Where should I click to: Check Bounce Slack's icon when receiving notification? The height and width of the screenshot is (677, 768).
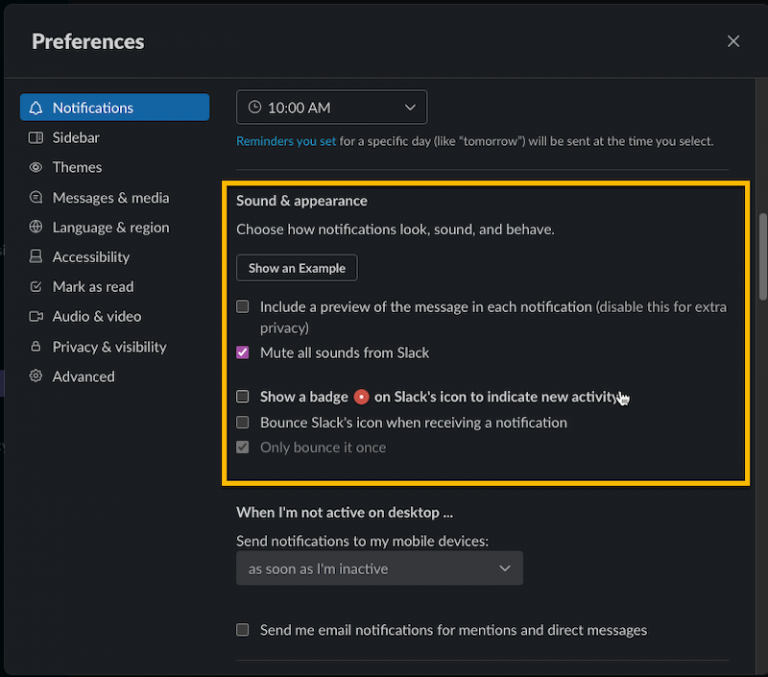coord(243,423)
